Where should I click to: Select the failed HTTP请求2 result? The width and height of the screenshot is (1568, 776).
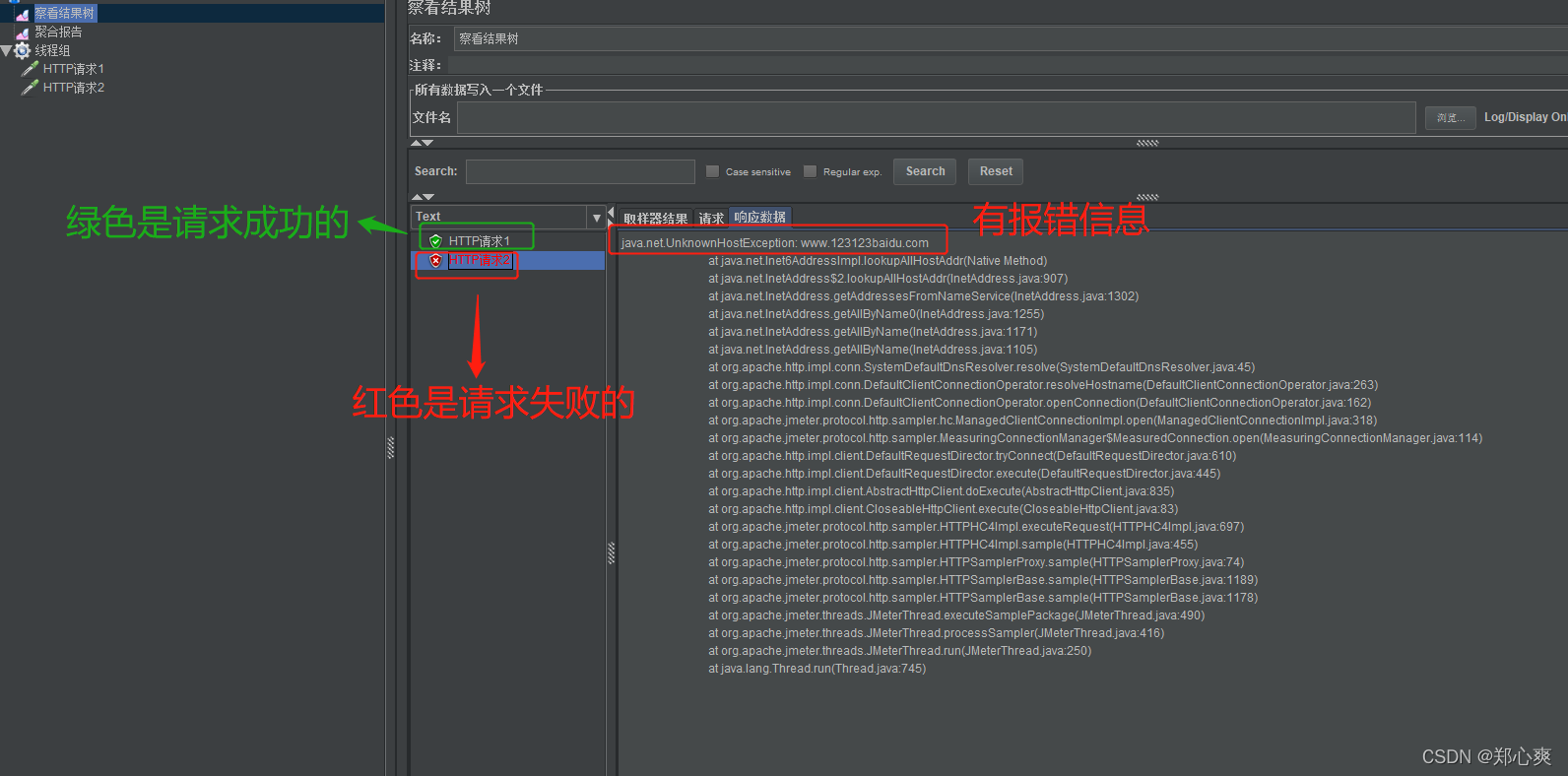(x=480, y=260)
